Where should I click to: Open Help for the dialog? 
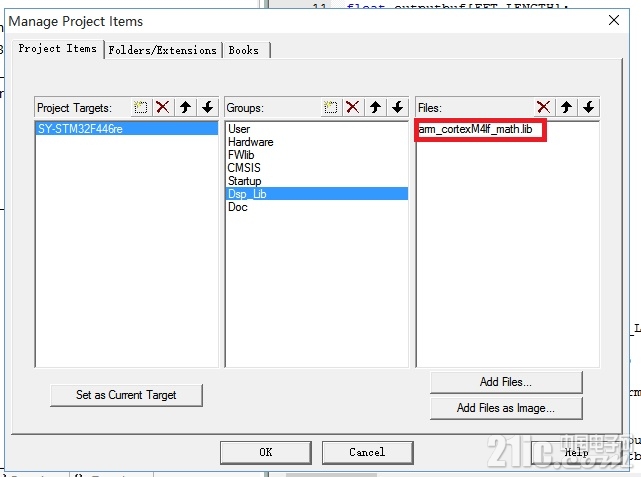click(576, 452)
